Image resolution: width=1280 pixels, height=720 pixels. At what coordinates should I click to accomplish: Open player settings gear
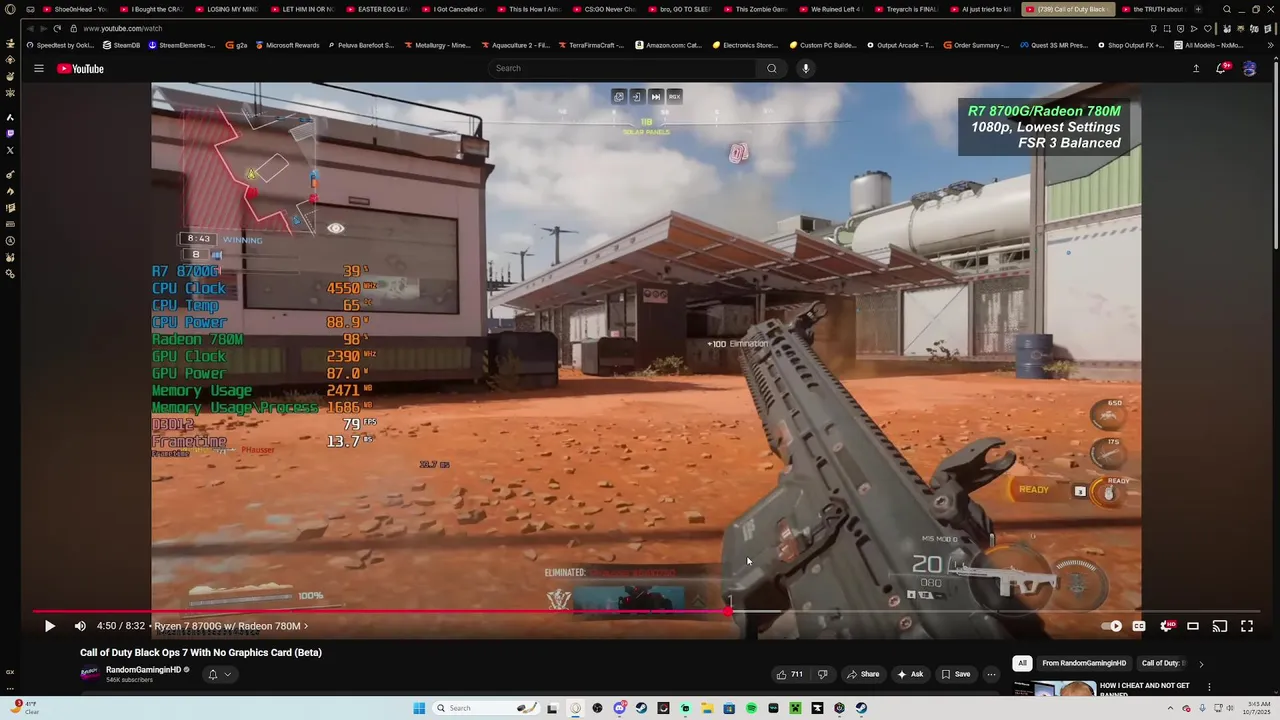(x=1166, y=626)
